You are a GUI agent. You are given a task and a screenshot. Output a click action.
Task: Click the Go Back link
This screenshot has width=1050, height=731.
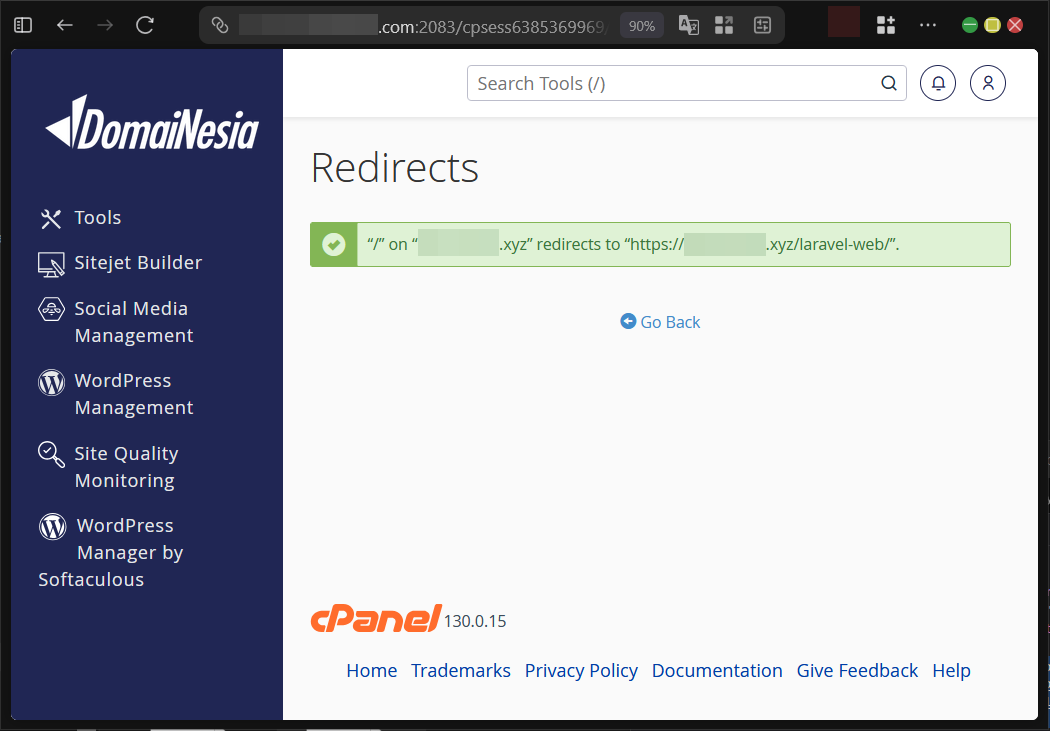coord(660,322)
